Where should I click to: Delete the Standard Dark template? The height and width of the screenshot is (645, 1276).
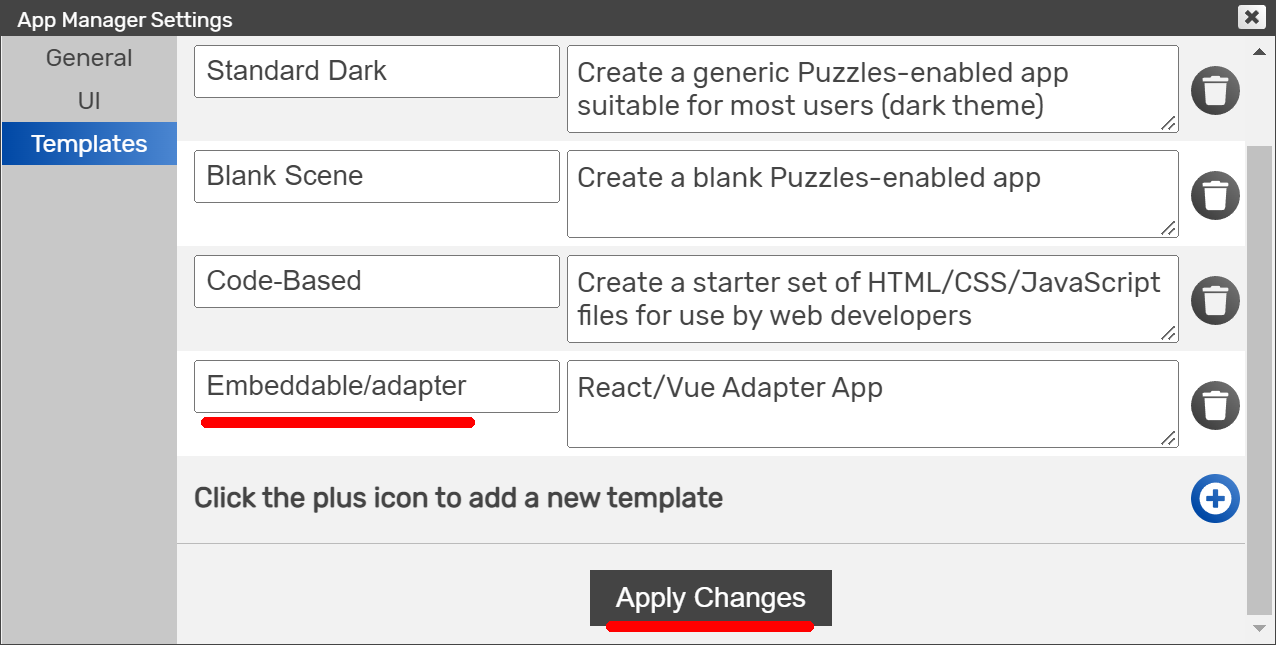1215,91
